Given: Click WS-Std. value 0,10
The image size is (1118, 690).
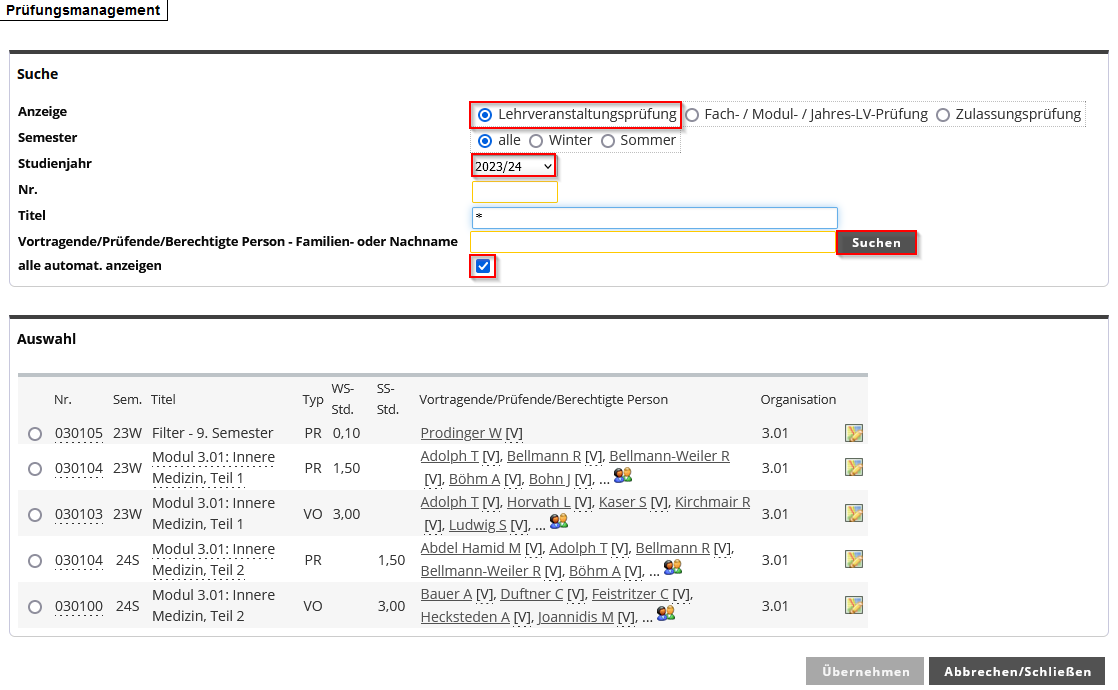Looking at the screenshot, I should (x=347, y=433).
